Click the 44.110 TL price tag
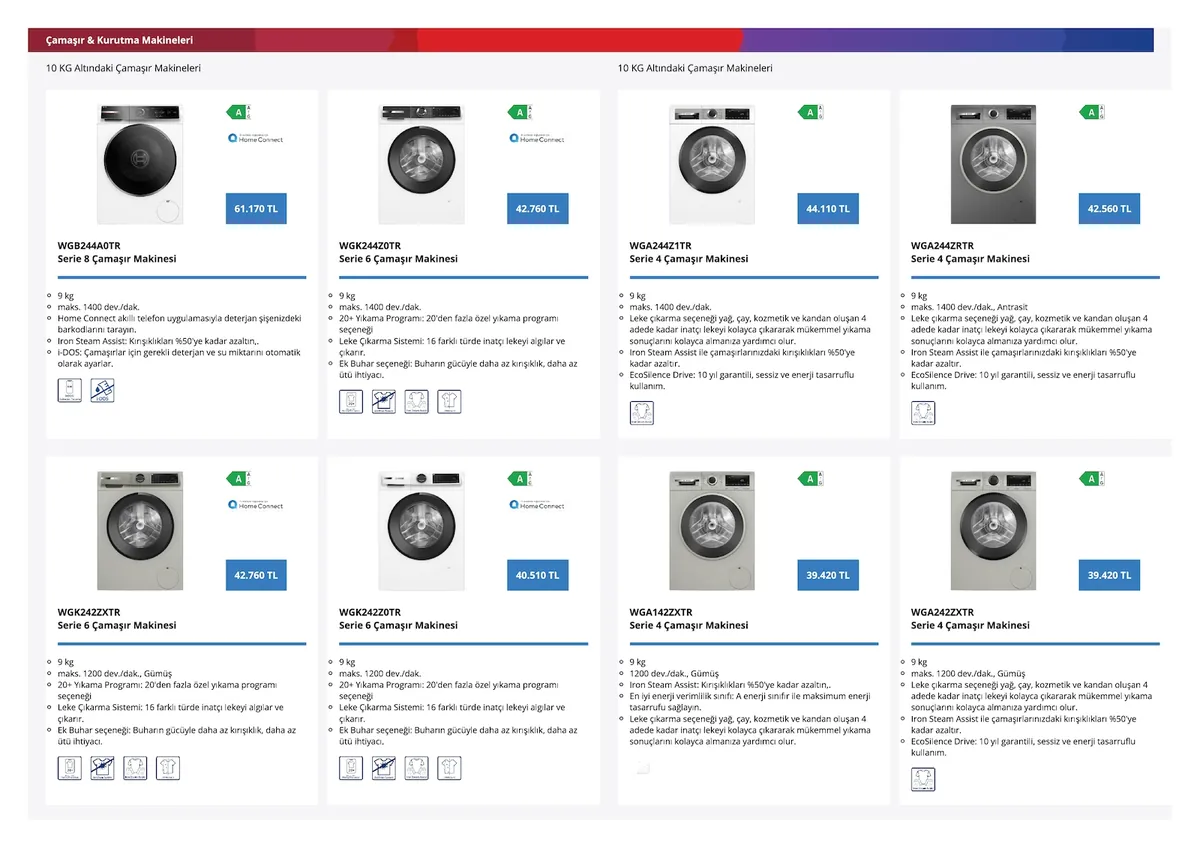Viewport: 1200px width, 848px height. pyautogui.click(x=828, y=209)
